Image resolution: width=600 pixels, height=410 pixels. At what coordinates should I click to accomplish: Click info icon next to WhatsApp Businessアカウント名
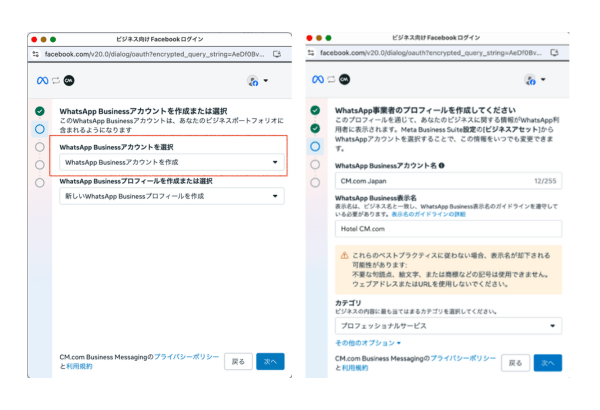pos(442,166)
